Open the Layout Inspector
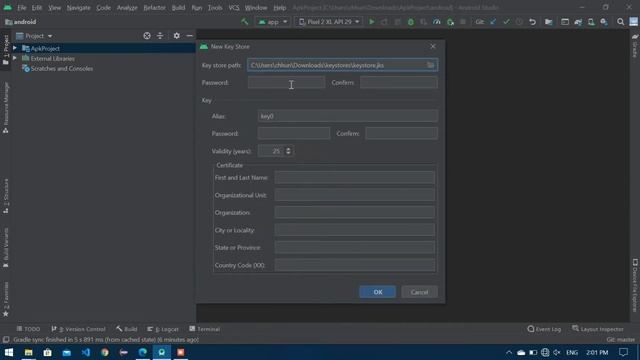640x360 pixels. (x=598, y=329)
